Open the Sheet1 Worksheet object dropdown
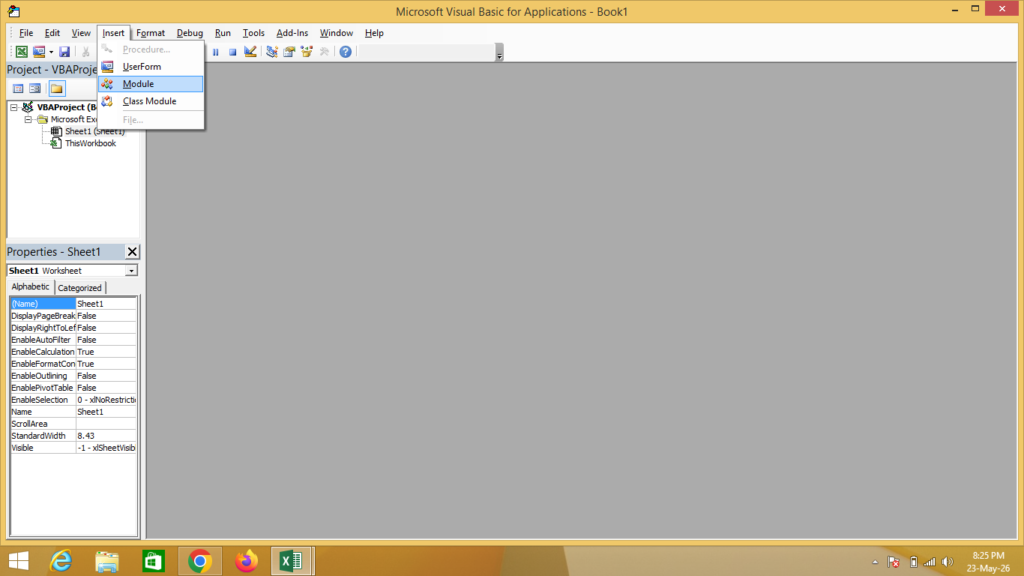 tap(131, 270)
